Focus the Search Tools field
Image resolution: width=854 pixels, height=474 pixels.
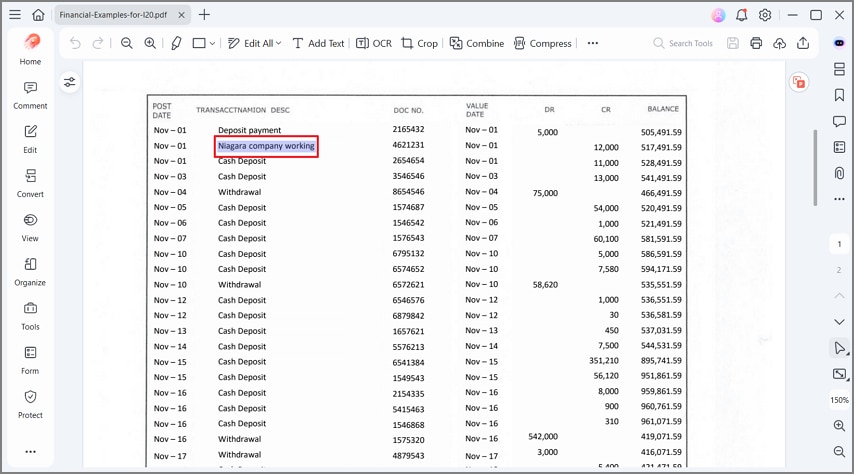pyautogui.click(x=684, y=43)
